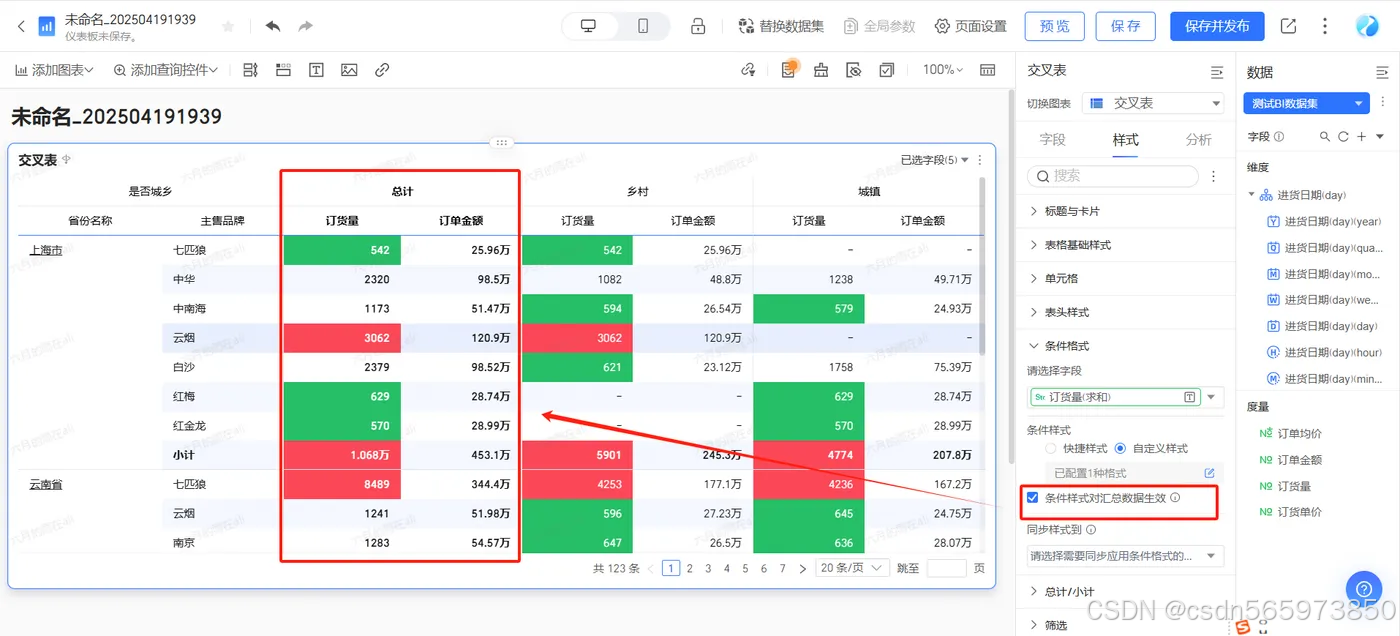The height and width of the screenshot is (636, 1400).
Task: Open the 100% zoom dropdown
Action: (943, 70)
